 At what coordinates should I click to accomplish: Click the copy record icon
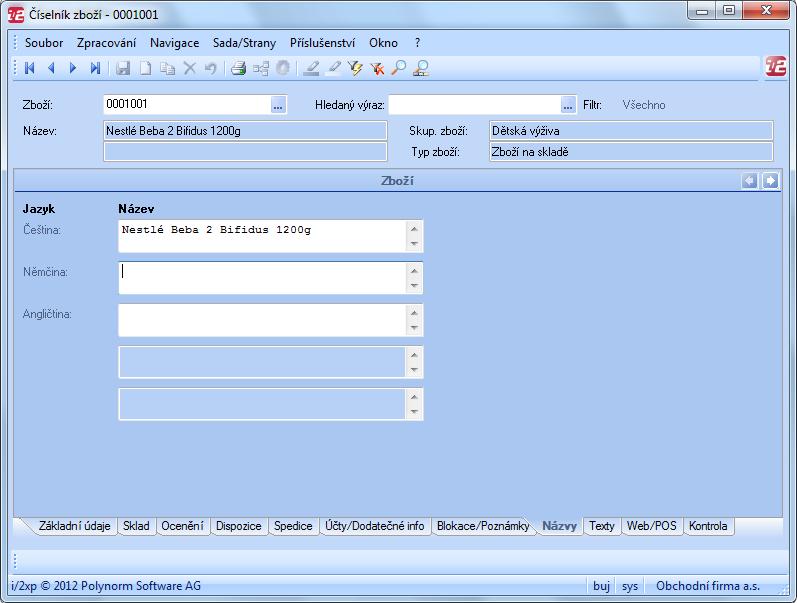167,68
